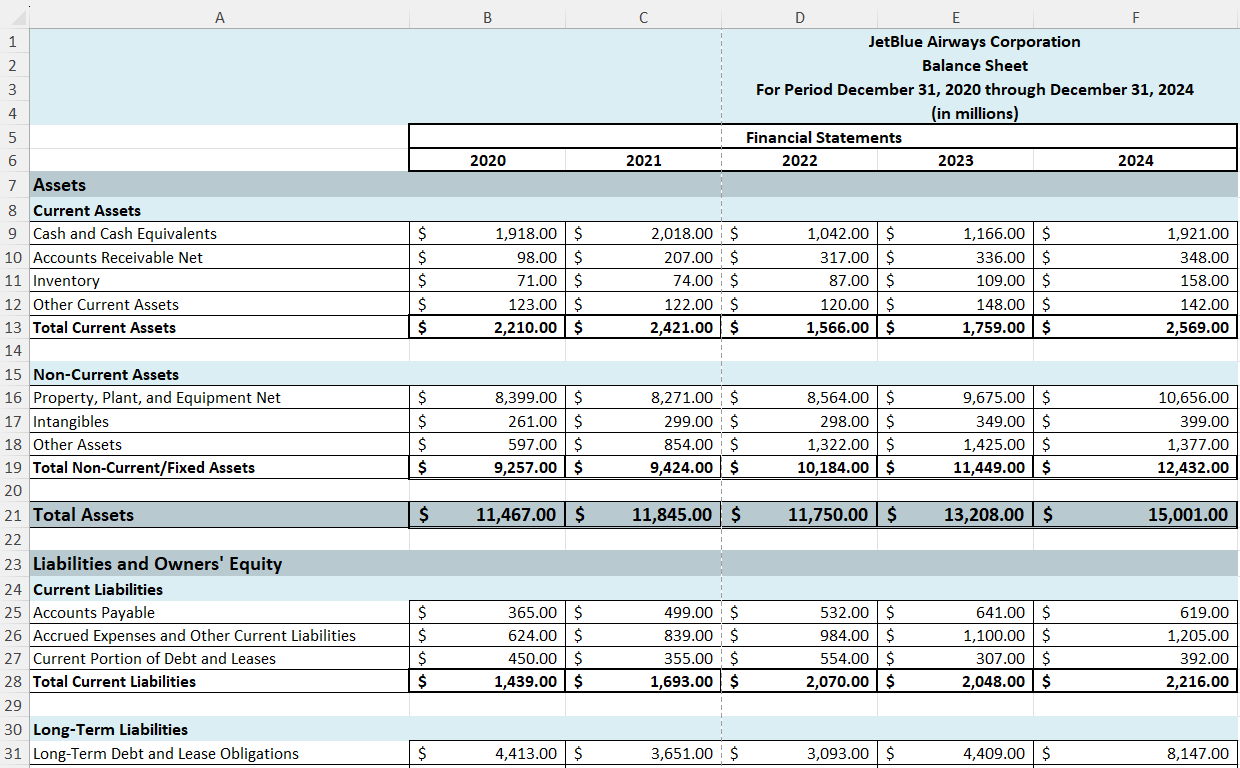
Task: Click the JetBlue Airways Corporation title cell
Action: [x=975, y=42]
